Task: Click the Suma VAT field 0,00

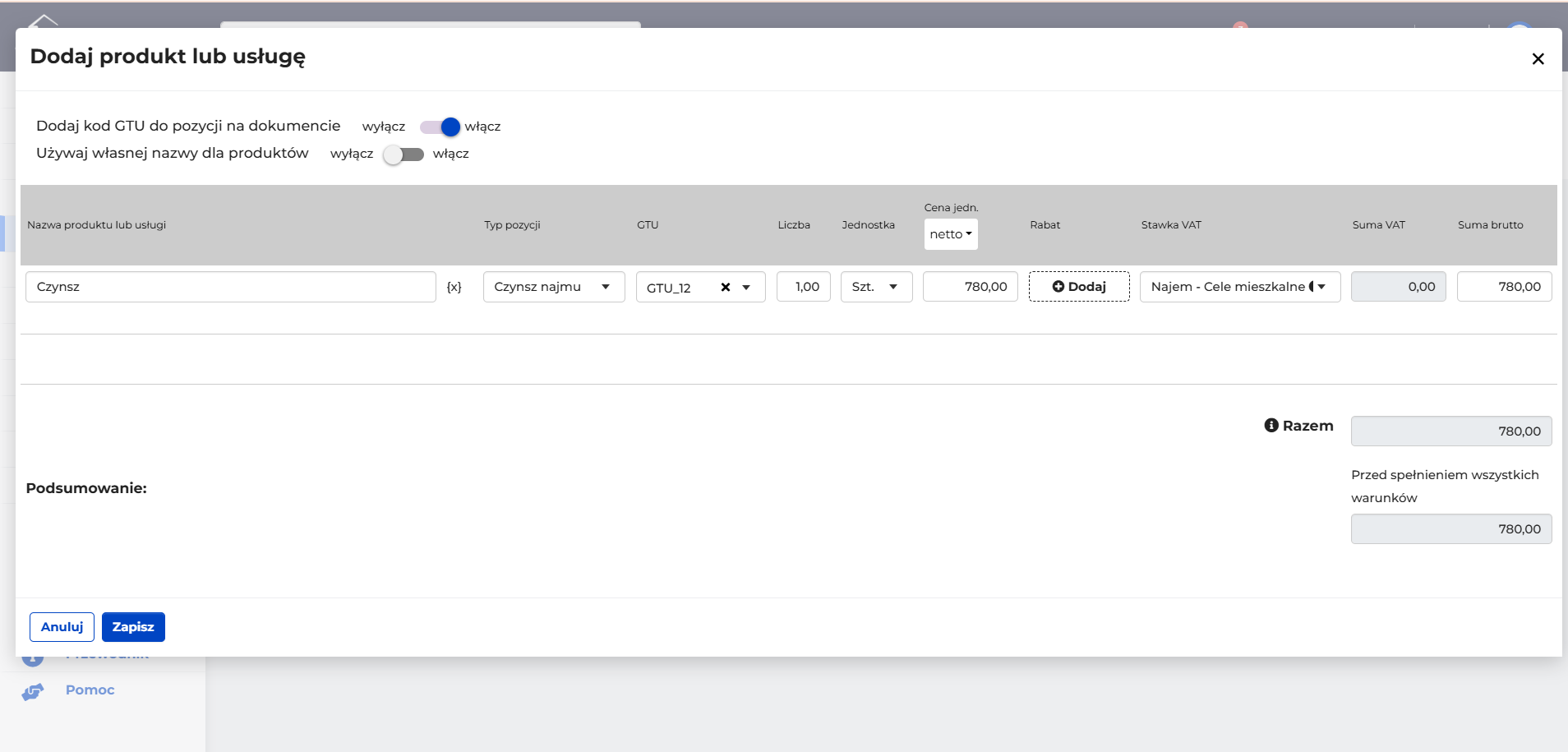Action: pyautogui.click(x=1399, y=287)
